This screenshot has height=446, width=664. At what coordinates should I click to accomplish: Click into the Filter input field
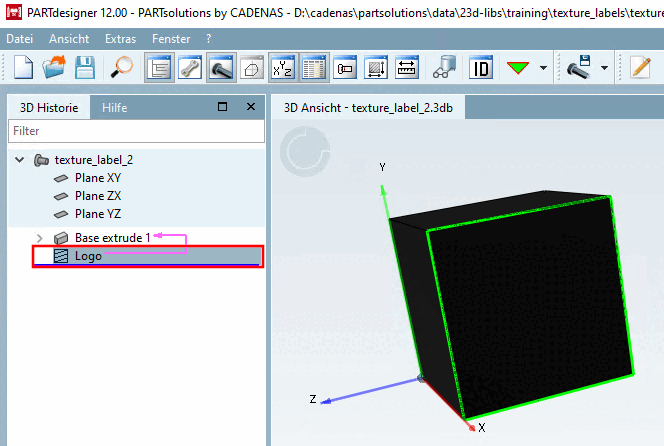(136, 131)
